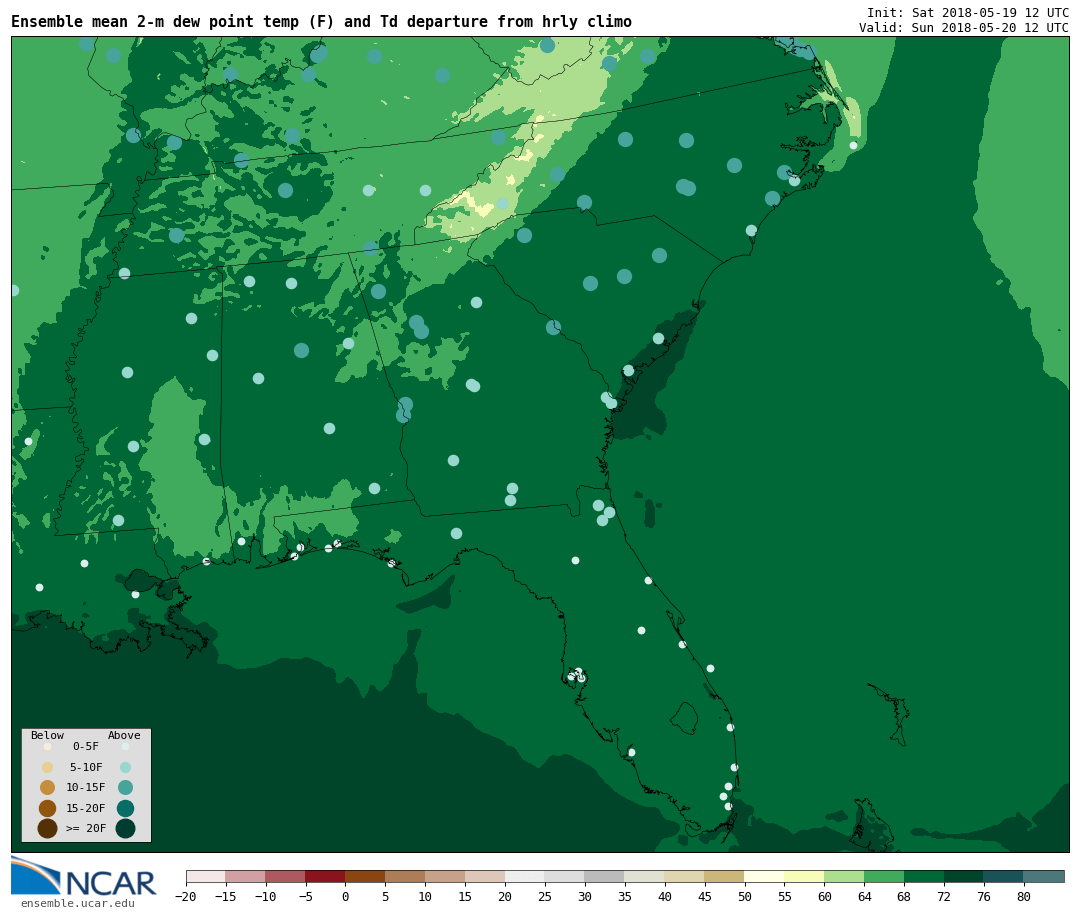This screenshot has height=915, width=1080.
Task: Click the gray swatch between 30 and 35
Action: [605, 876]
